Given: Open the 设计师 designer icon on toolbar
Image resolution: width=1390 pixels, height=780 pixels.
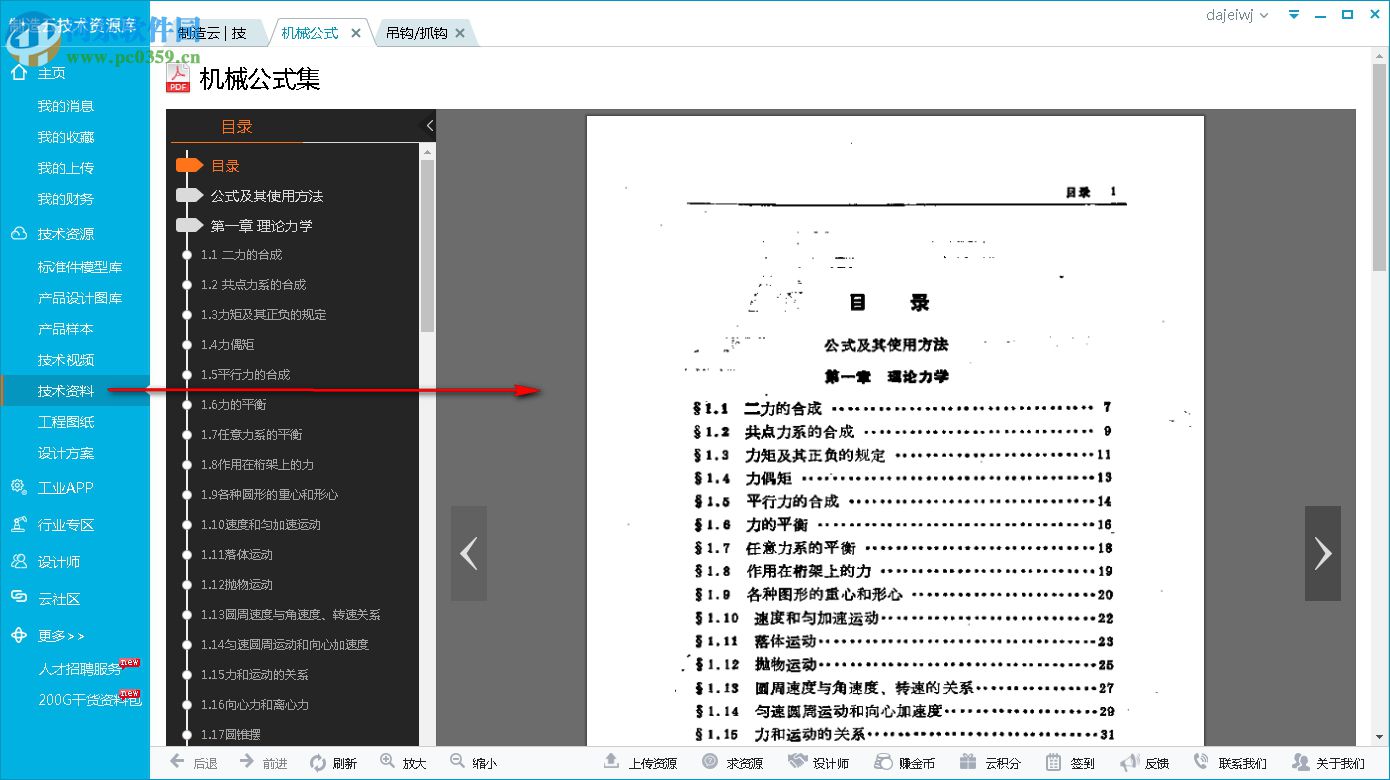Looking at the screenshot, I should tap(820, 761).
